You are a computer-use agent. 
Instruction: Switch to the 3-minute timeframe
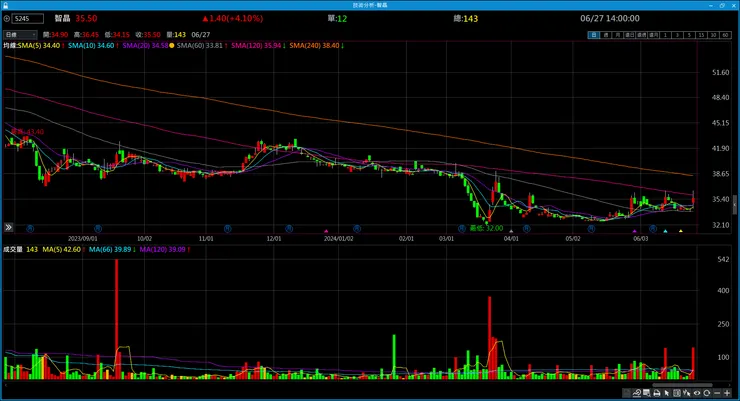click(x=677, y=35)
